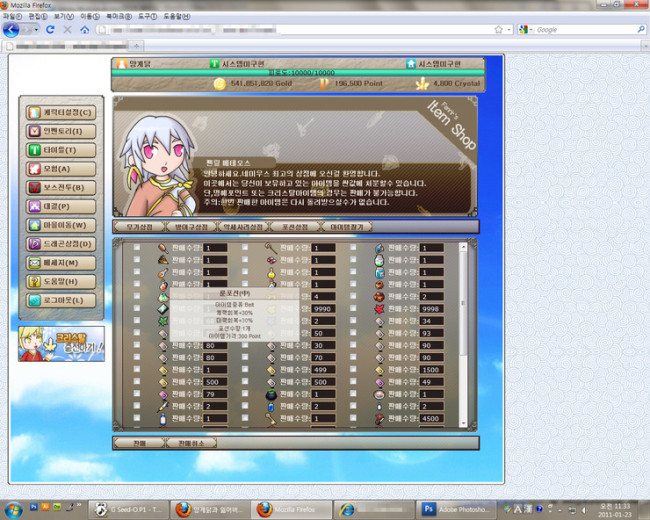Click the item list scrollbar down arrow
650x520 pixels.
pos(463,423)
